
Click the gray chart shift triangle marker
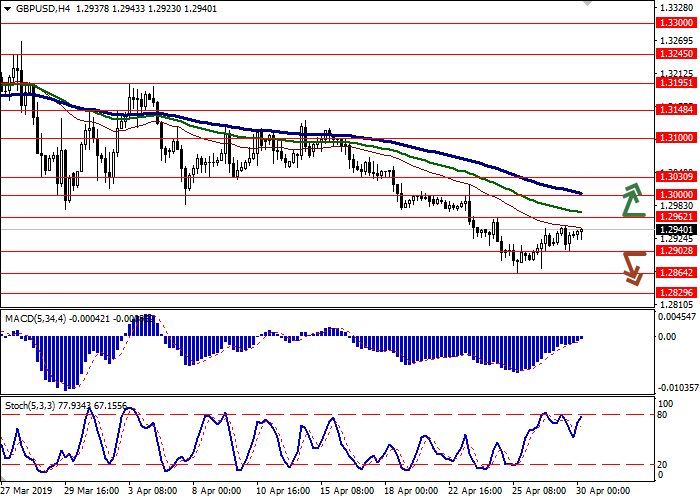586,5
